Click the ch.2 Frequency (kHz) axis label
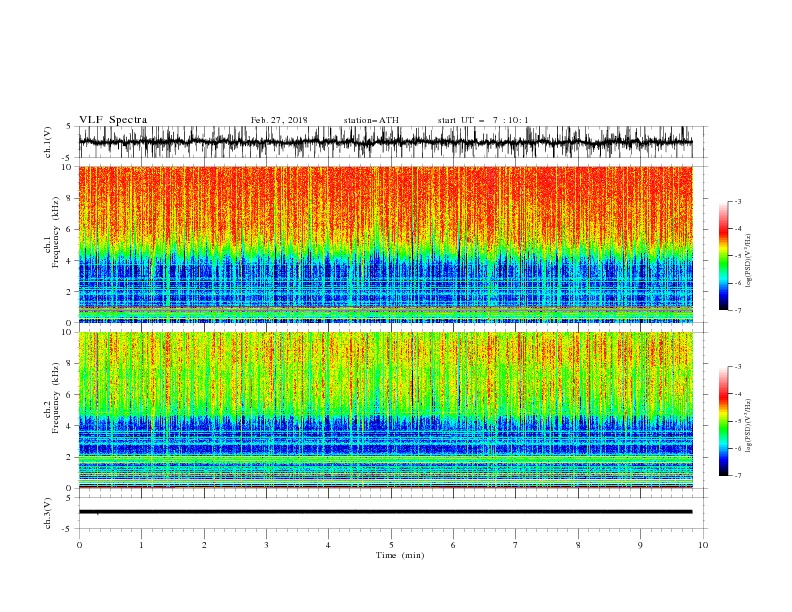Image resolution: width=792 pixels, height=612 pixels. [x=52, y=399]
